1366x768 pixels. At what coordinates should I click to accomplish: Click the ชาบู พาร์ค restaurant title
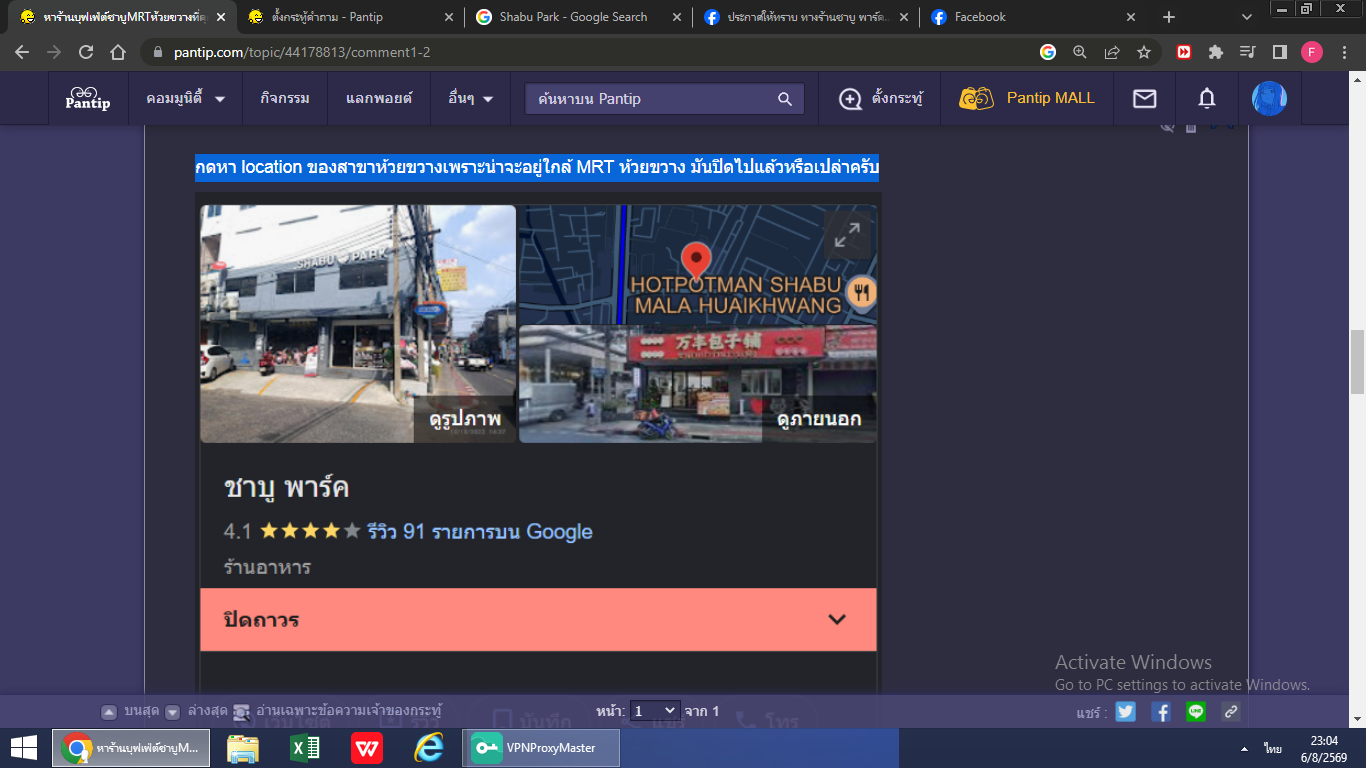286,489
